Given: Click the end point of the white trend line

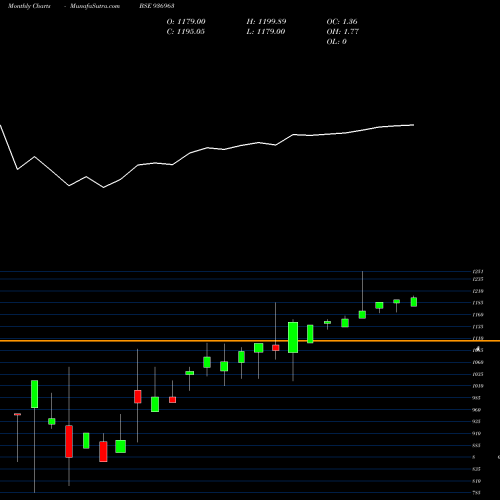Looking at the screenshot, I should click(414, 125).
